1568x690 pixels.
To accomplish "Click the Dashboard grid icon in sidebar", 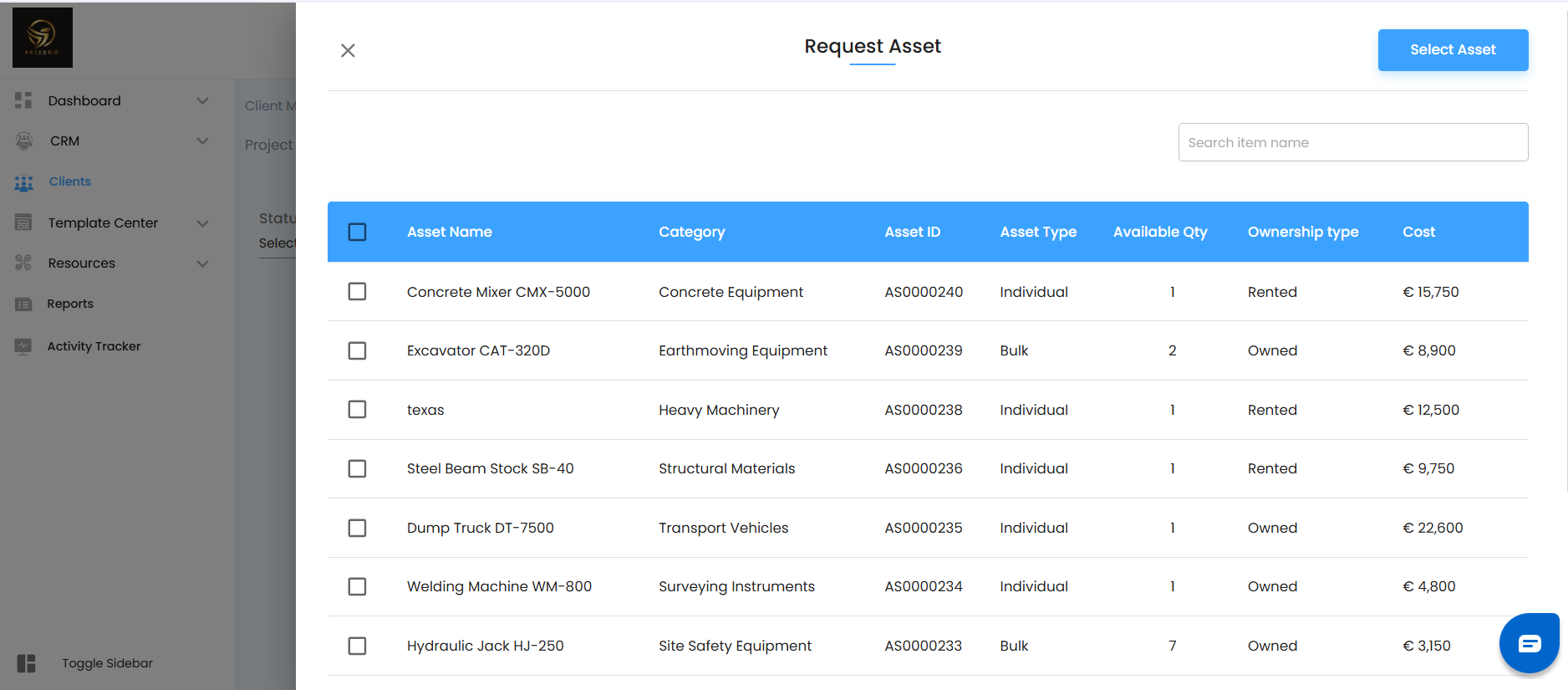I will tap(23, 100).
